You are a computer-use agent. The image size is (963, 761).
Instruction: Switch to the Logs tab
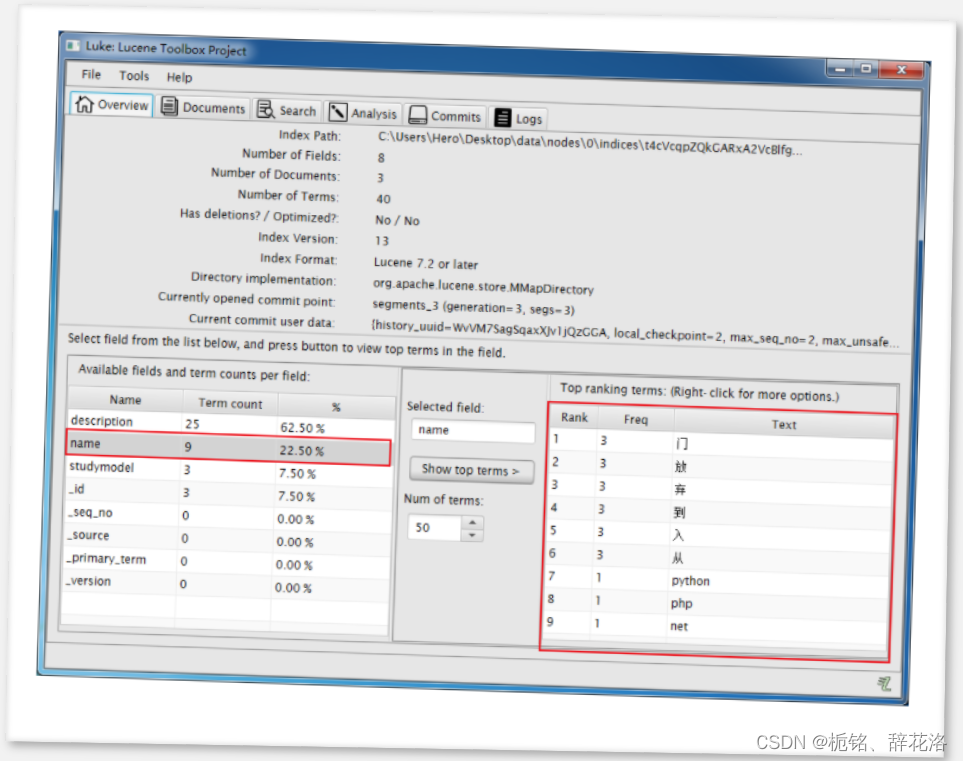(x=518, y=118)
